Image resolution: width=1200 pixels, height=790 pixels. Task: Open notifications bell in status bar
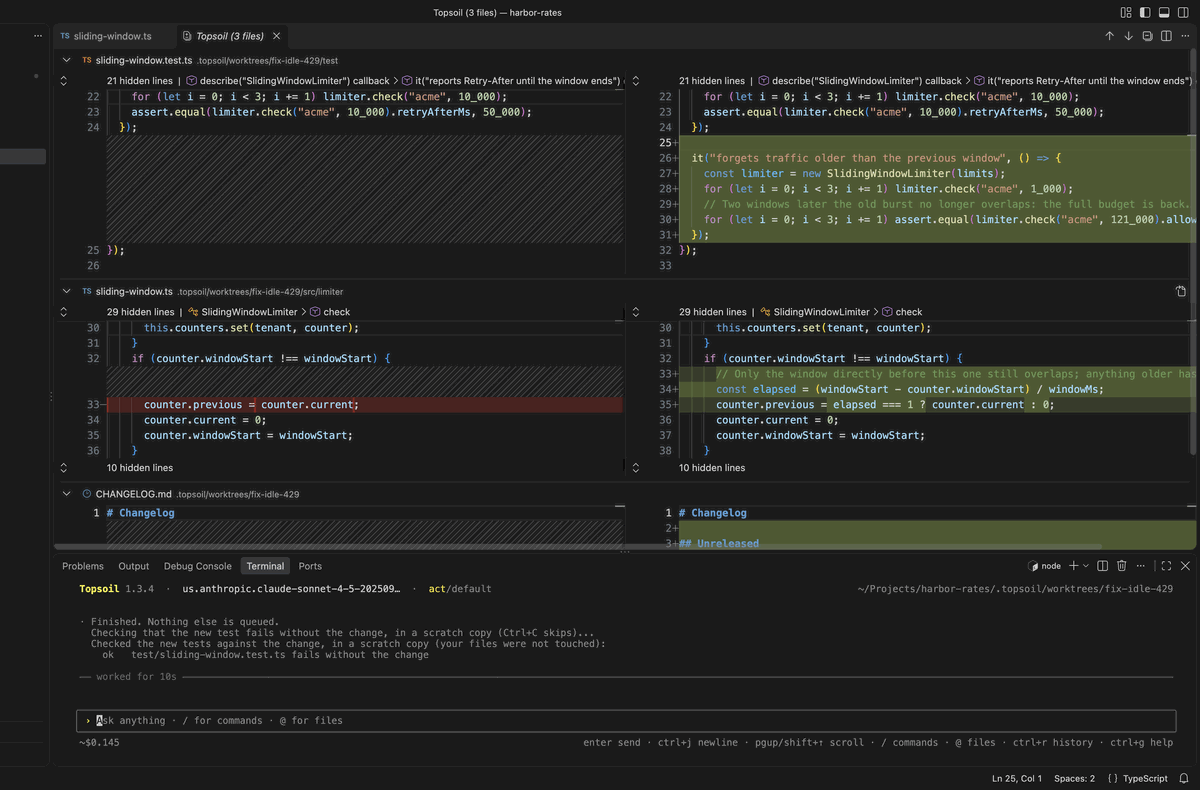[x=1184, y=778]
